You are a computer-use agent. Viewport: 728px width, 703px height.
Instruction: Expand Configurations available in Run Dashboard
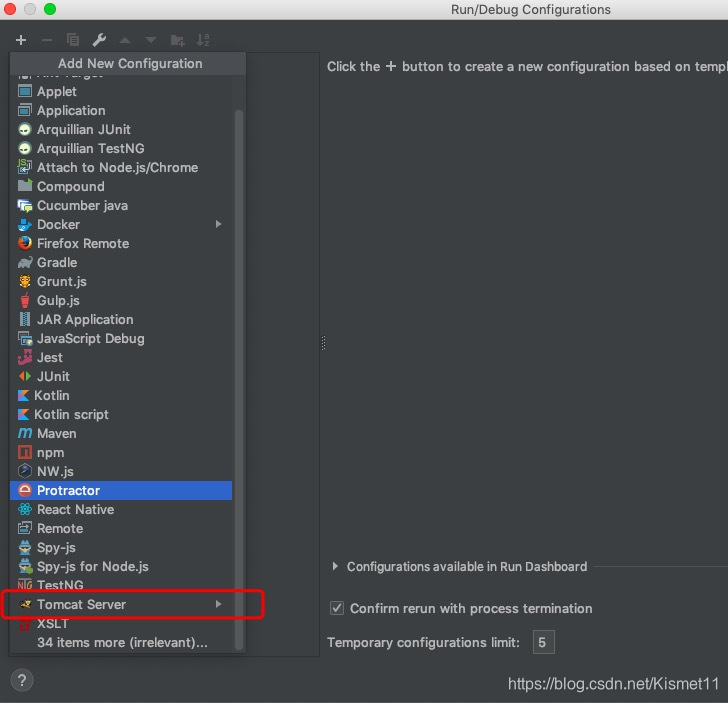(x=335, y=566)
